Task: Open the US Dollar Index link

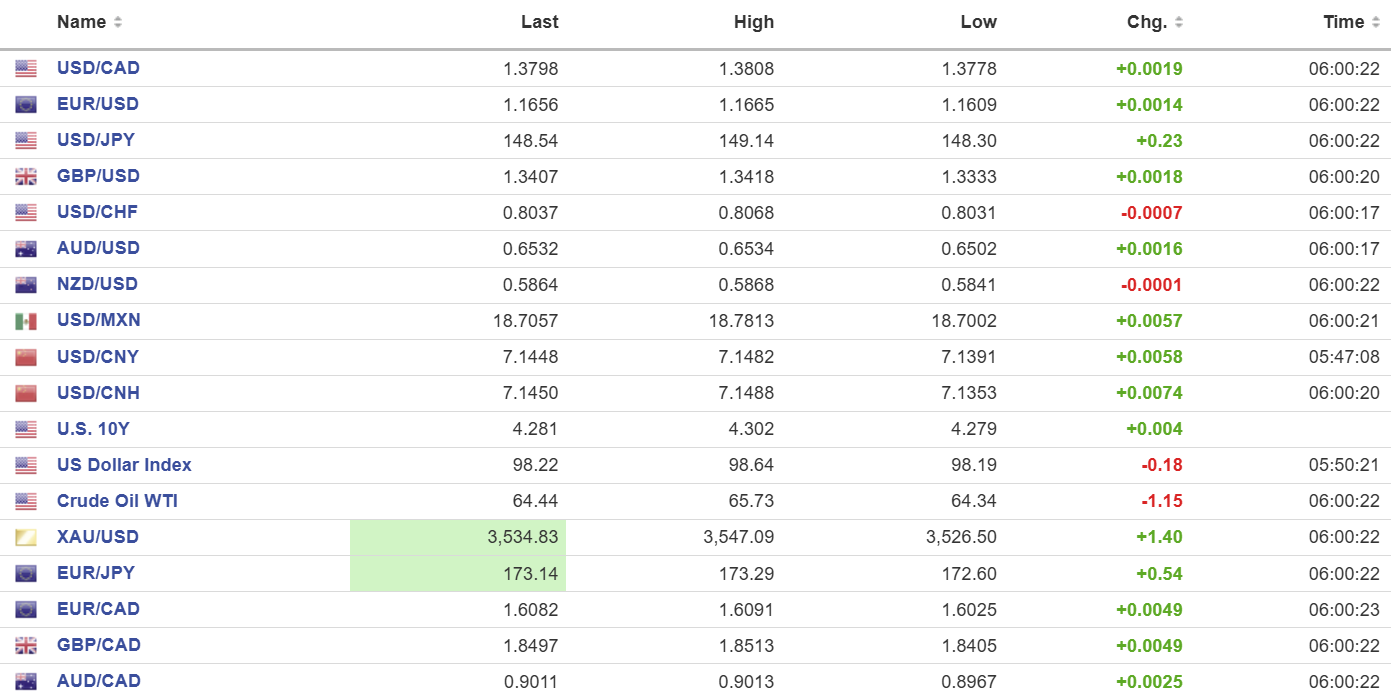Action: click(124, 465)
